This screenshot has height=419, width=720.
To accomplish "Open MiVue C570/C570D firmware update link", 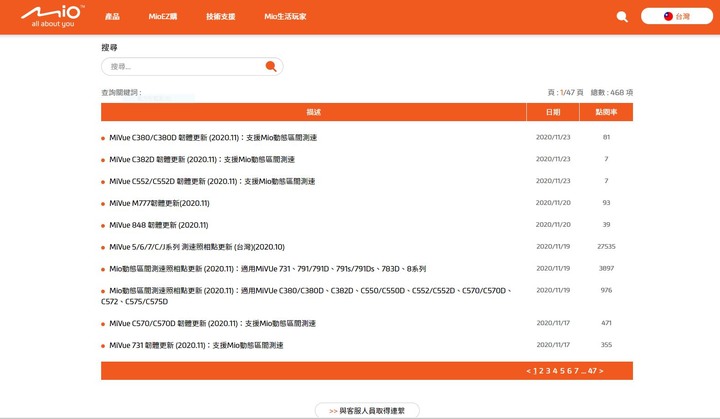I will [x=213, y=323].
